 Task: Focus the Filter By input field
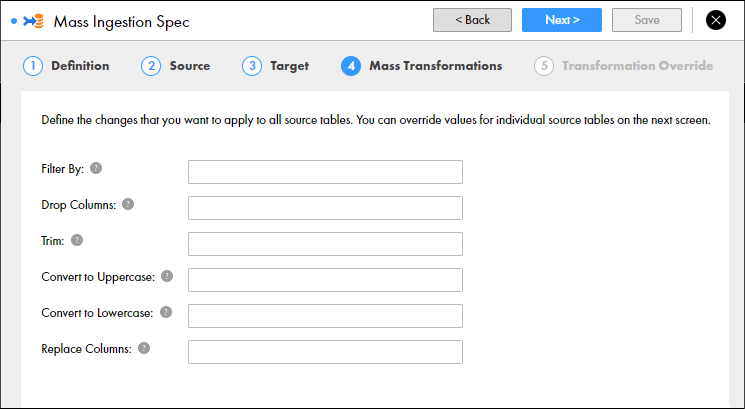point(325,172)
